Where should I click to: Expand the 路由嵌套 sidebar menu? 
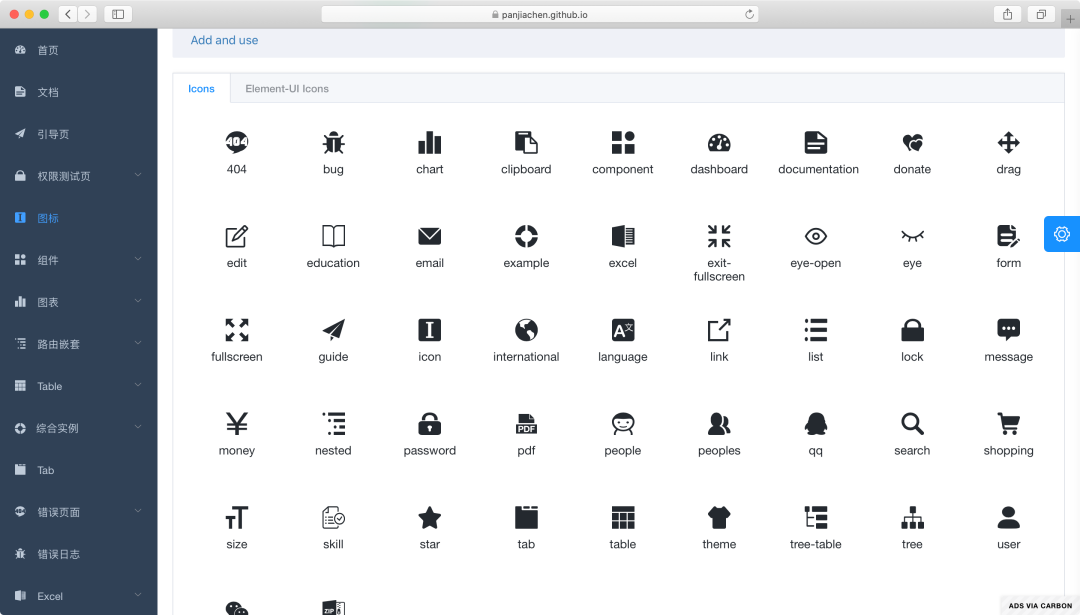[79, 344]
